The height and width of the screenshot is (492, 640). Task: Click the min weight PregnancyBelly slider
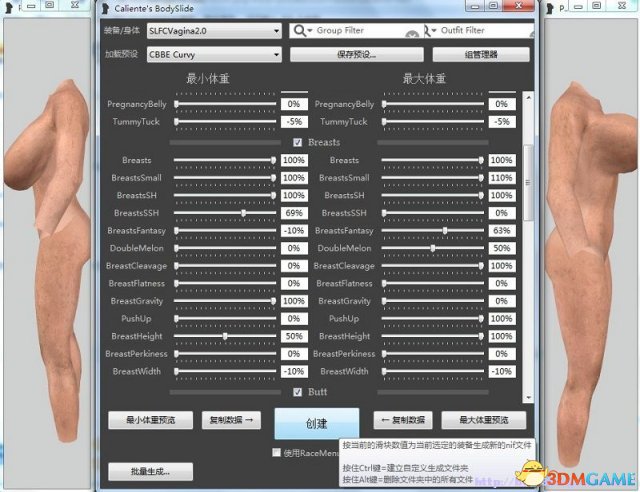click(x=225, y=104)
